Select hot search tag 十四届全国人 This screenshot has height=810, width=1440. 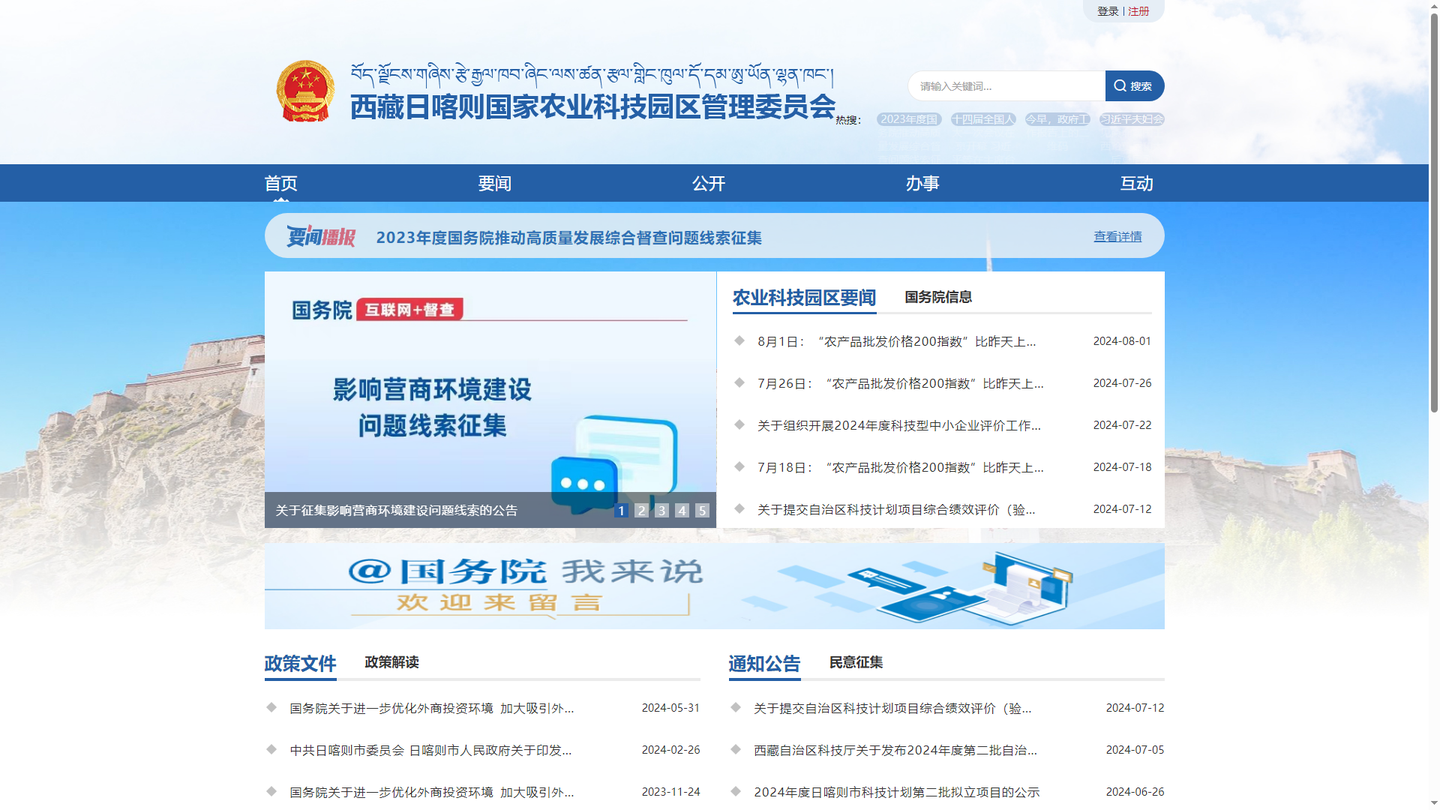983,119
